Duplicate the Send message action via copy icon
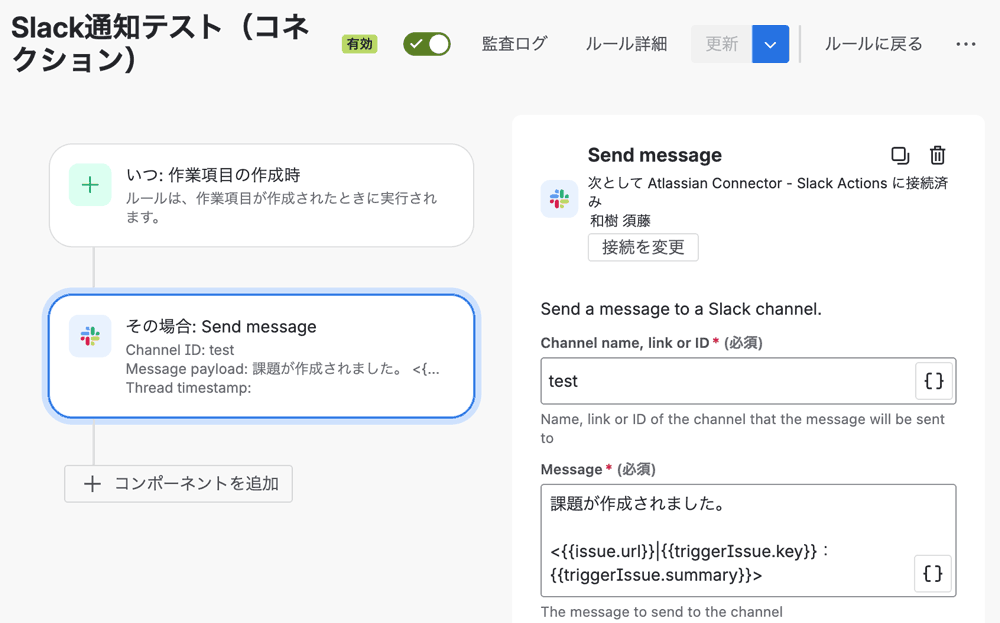1000x623 pixels. click(x=900, y=155)
